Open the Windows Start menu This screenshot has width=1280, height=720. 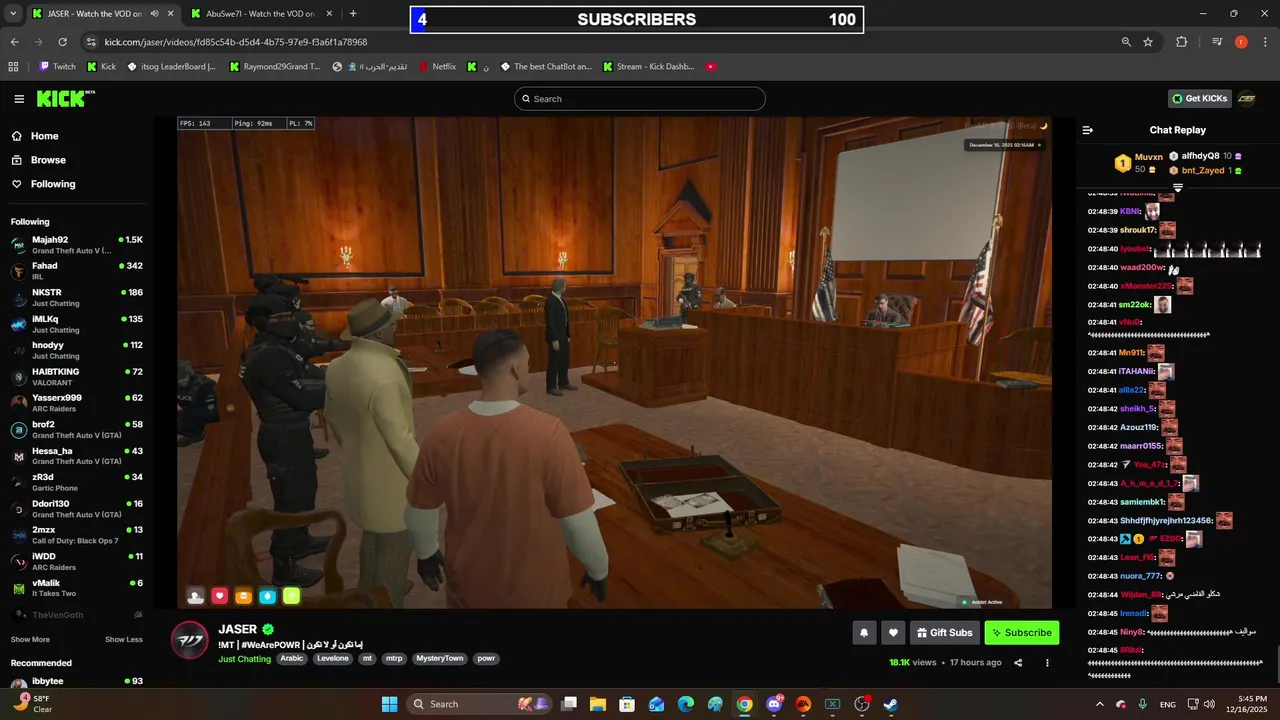[x=389, y=704]
